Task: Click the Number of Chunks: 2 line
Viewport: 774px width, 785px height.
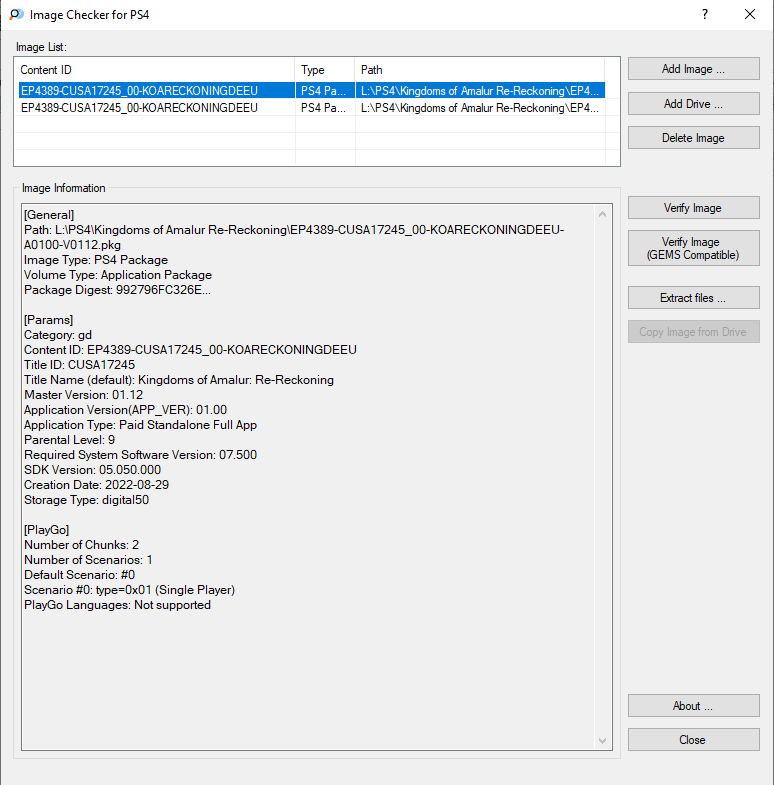Action: click(82, 545)
